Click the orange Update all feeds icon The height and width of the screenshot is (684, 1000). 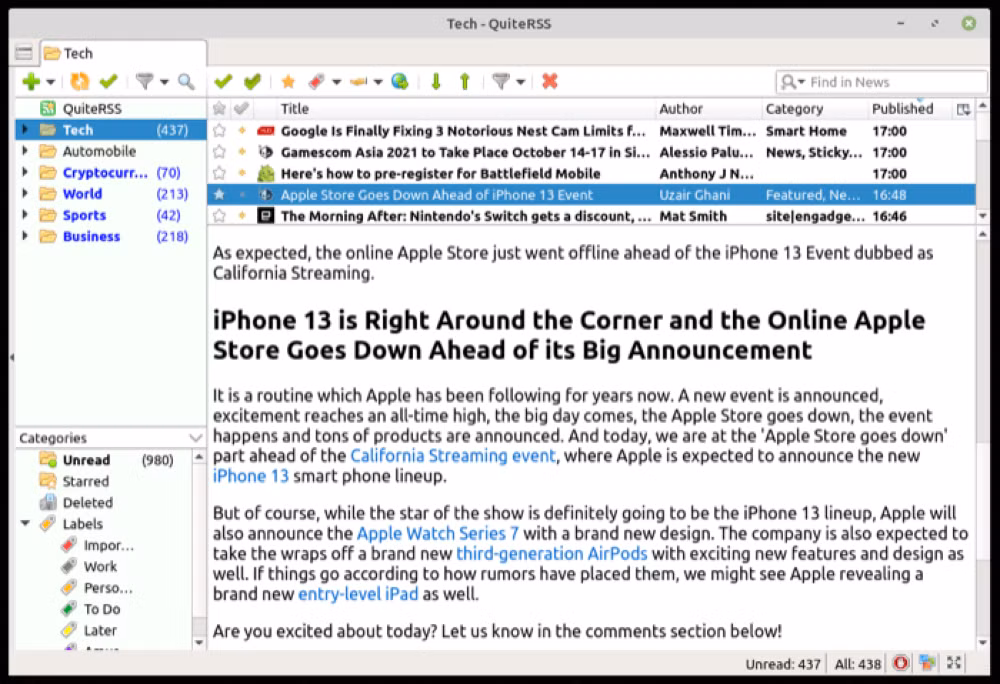pyautogui.click(x=80, y=82)
